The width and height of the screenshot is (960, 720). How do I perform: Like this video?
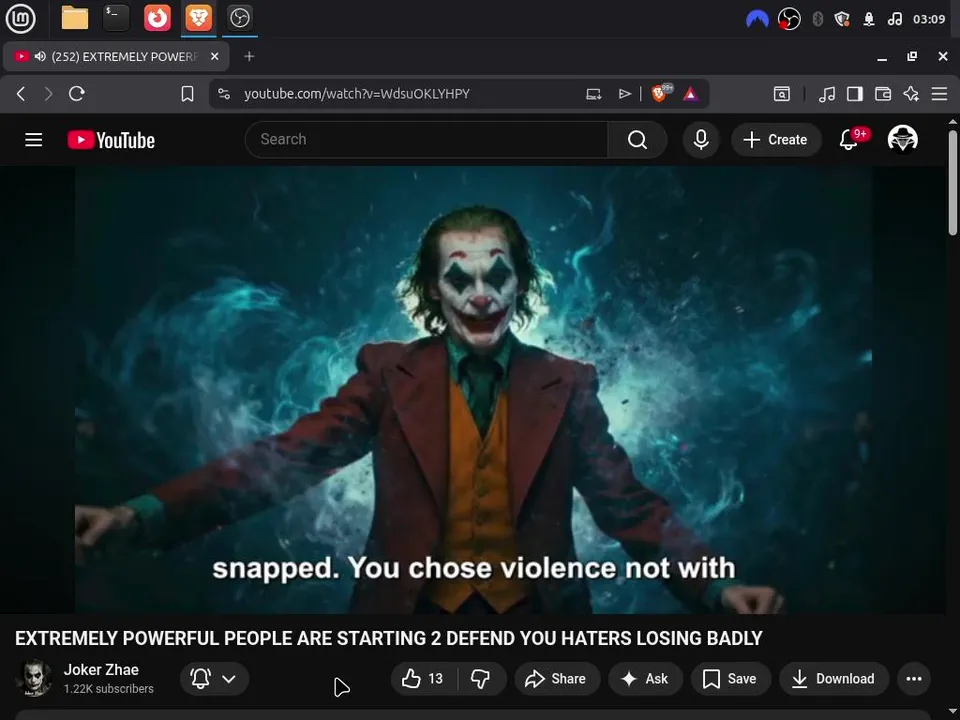click(424, 678)
